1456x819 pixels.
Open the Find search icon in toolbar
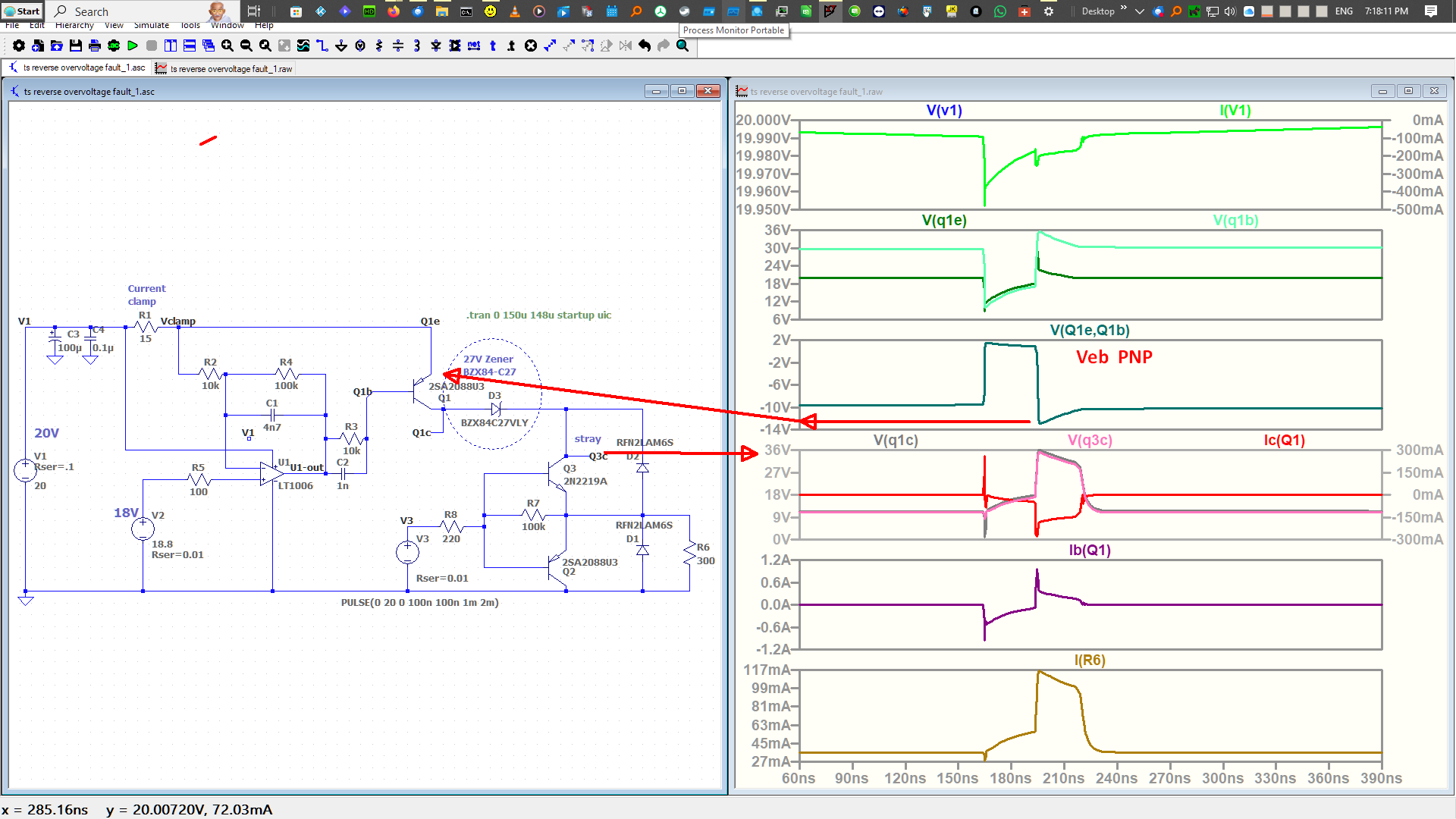point(682,45)
